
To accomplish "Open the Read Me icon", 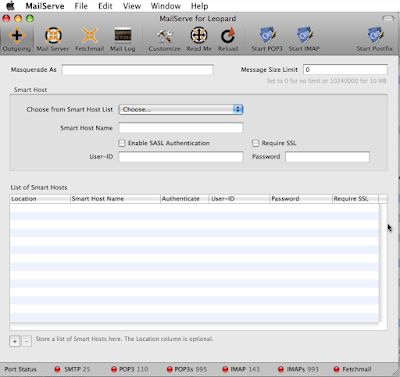I will click(x=199, y=35).
